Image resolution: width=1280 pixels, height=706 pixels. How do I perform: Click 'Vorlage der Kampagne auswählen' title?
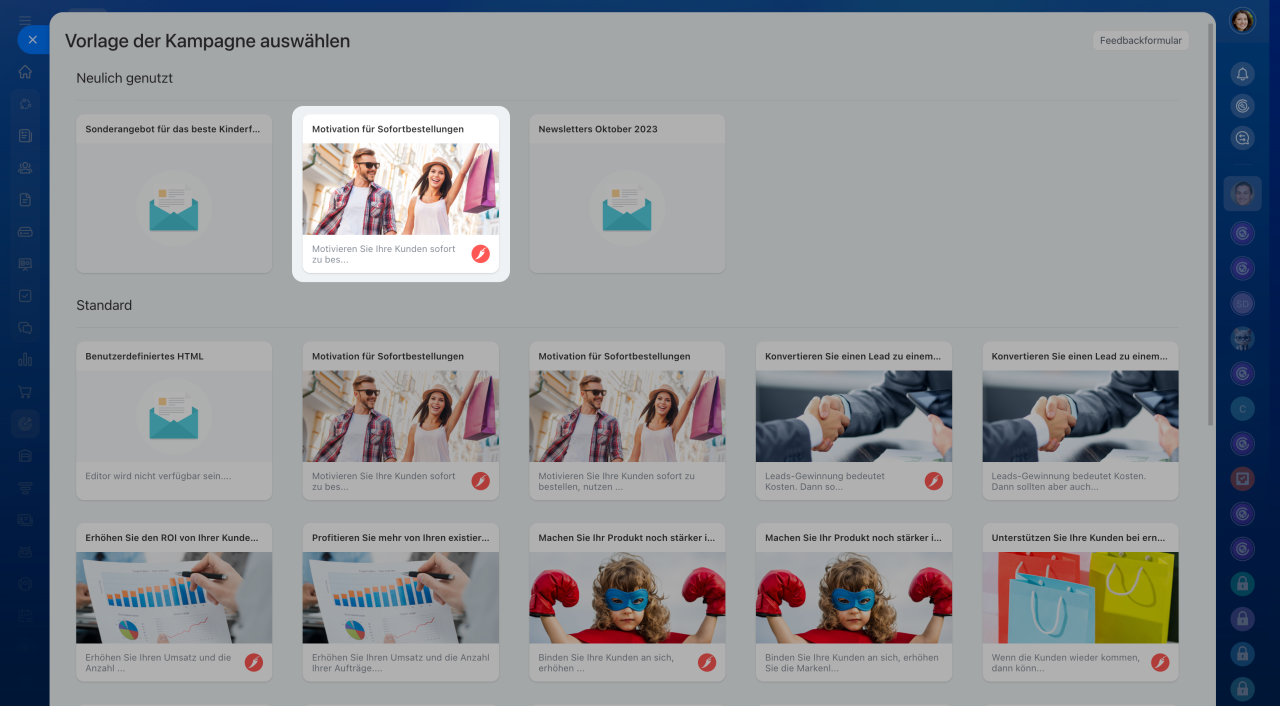208,41
